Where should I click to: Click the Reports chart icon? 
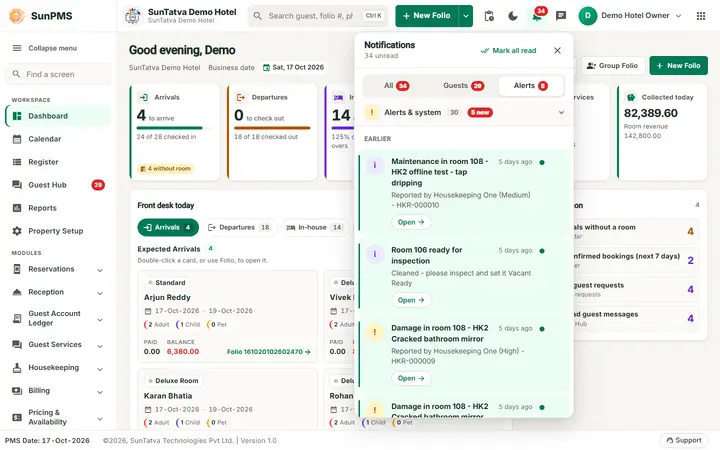17,208
